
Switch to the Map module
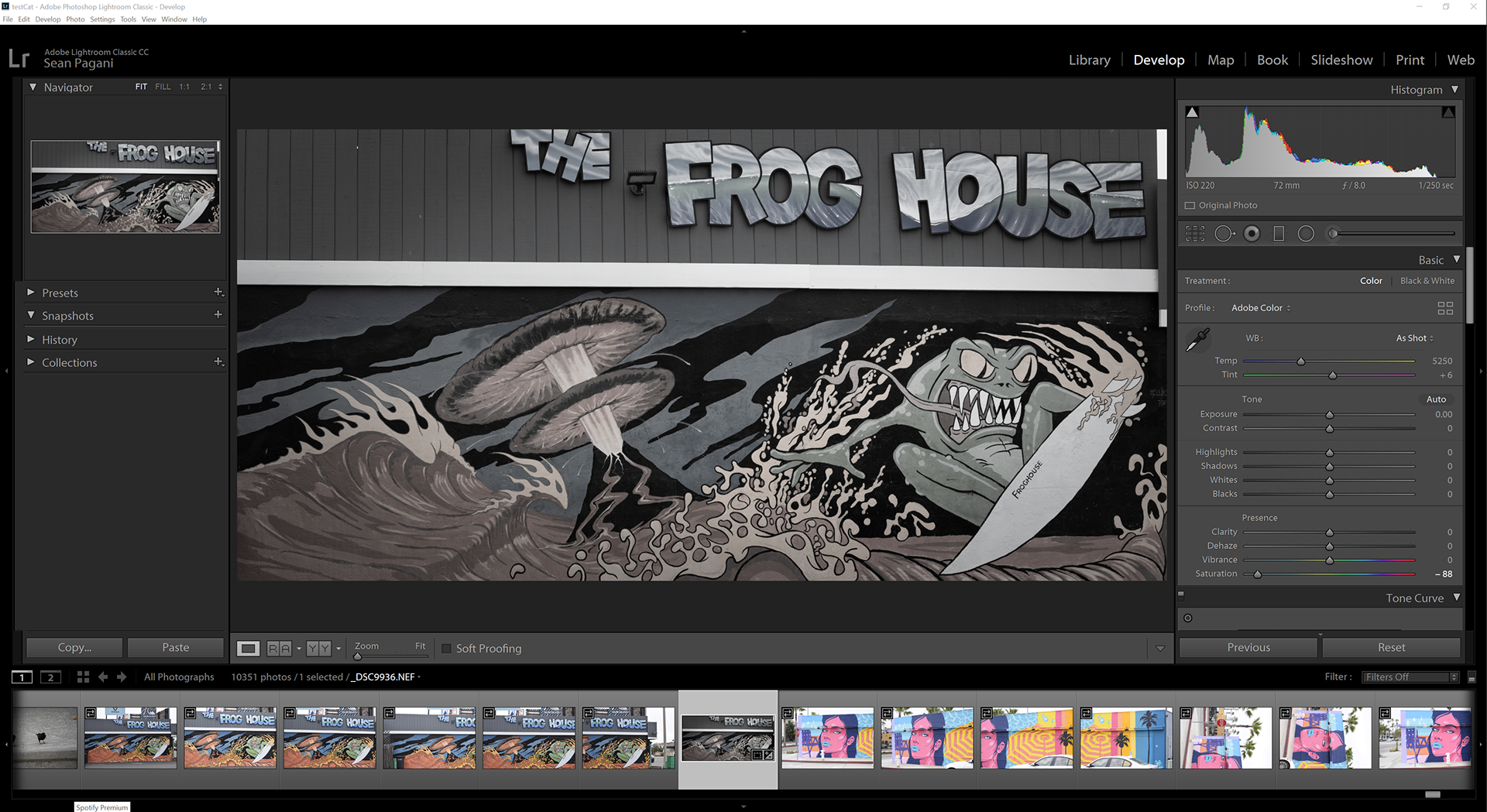[x=1221, y=60]
